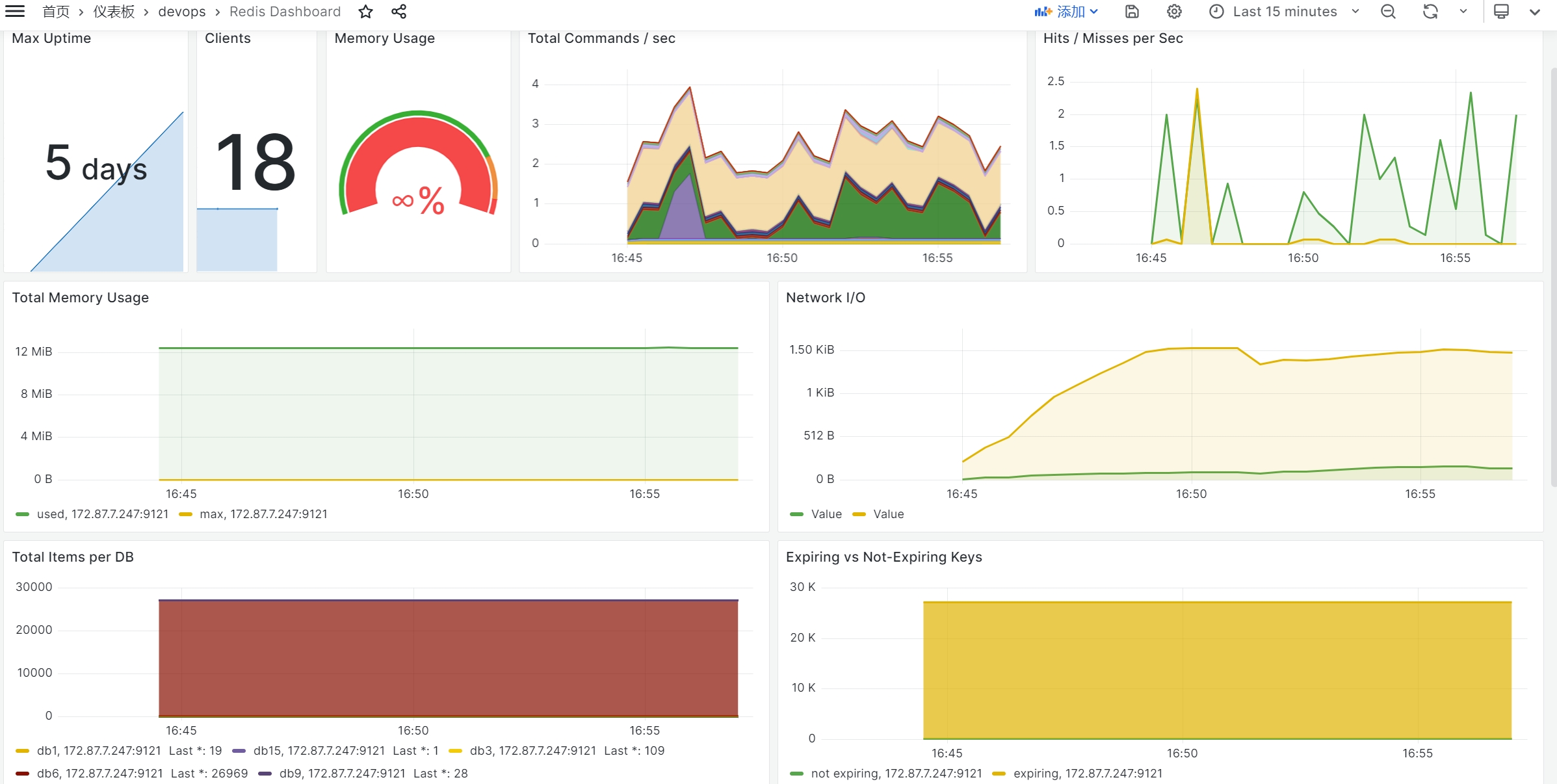Expand the auto-refresh interval dropdown
The image size is (1557, 784).
coord(1463,12)
